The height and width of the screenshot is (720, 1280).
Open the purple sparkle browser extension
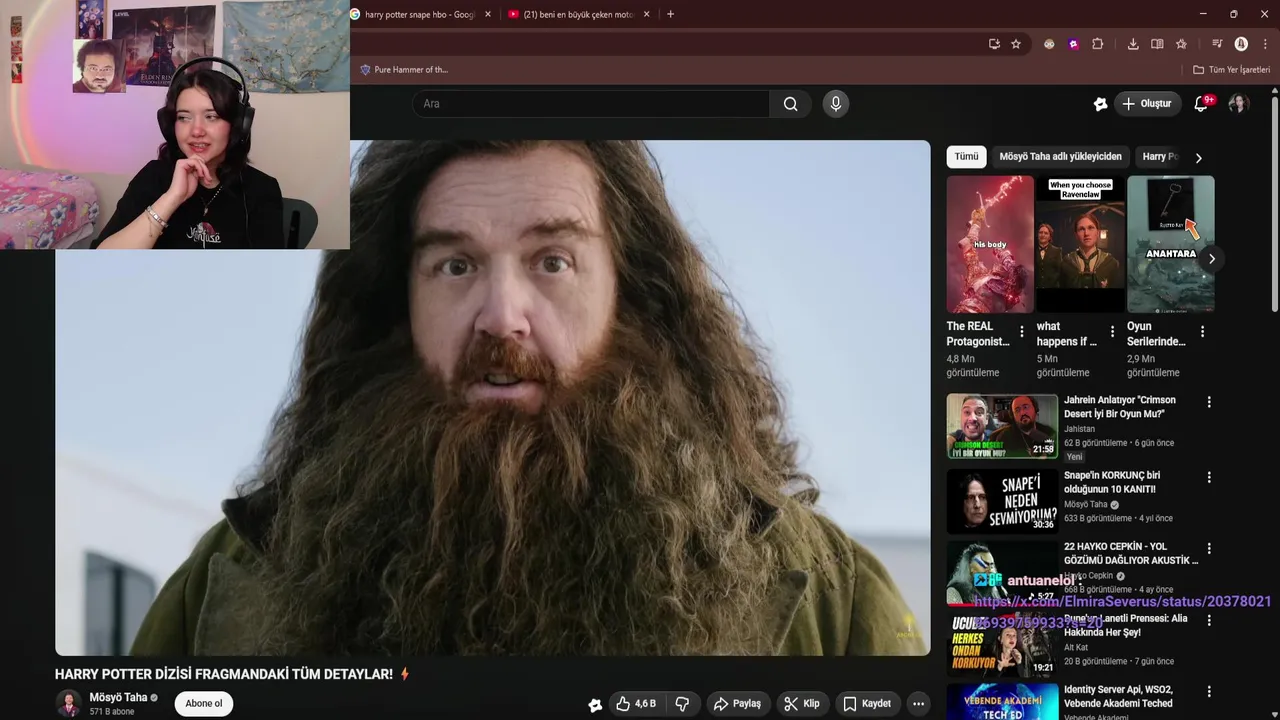[x=1073, y=44]
